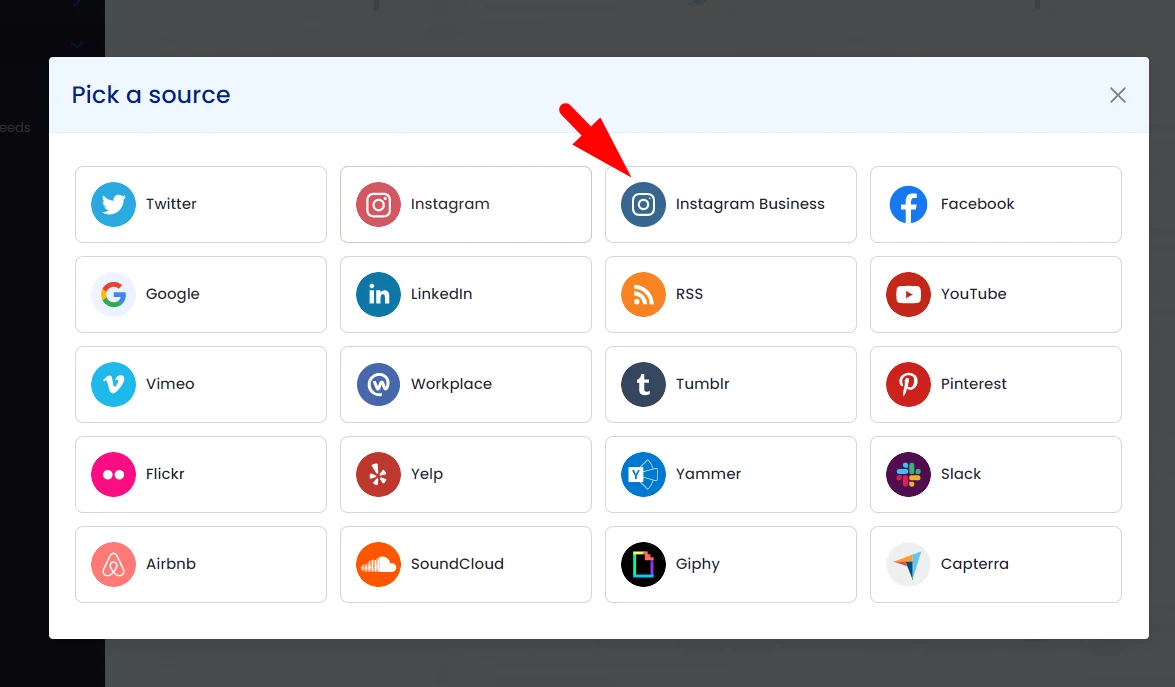
Task: Pick the SoundCloud cloud icon source
Action: [378, 564]
